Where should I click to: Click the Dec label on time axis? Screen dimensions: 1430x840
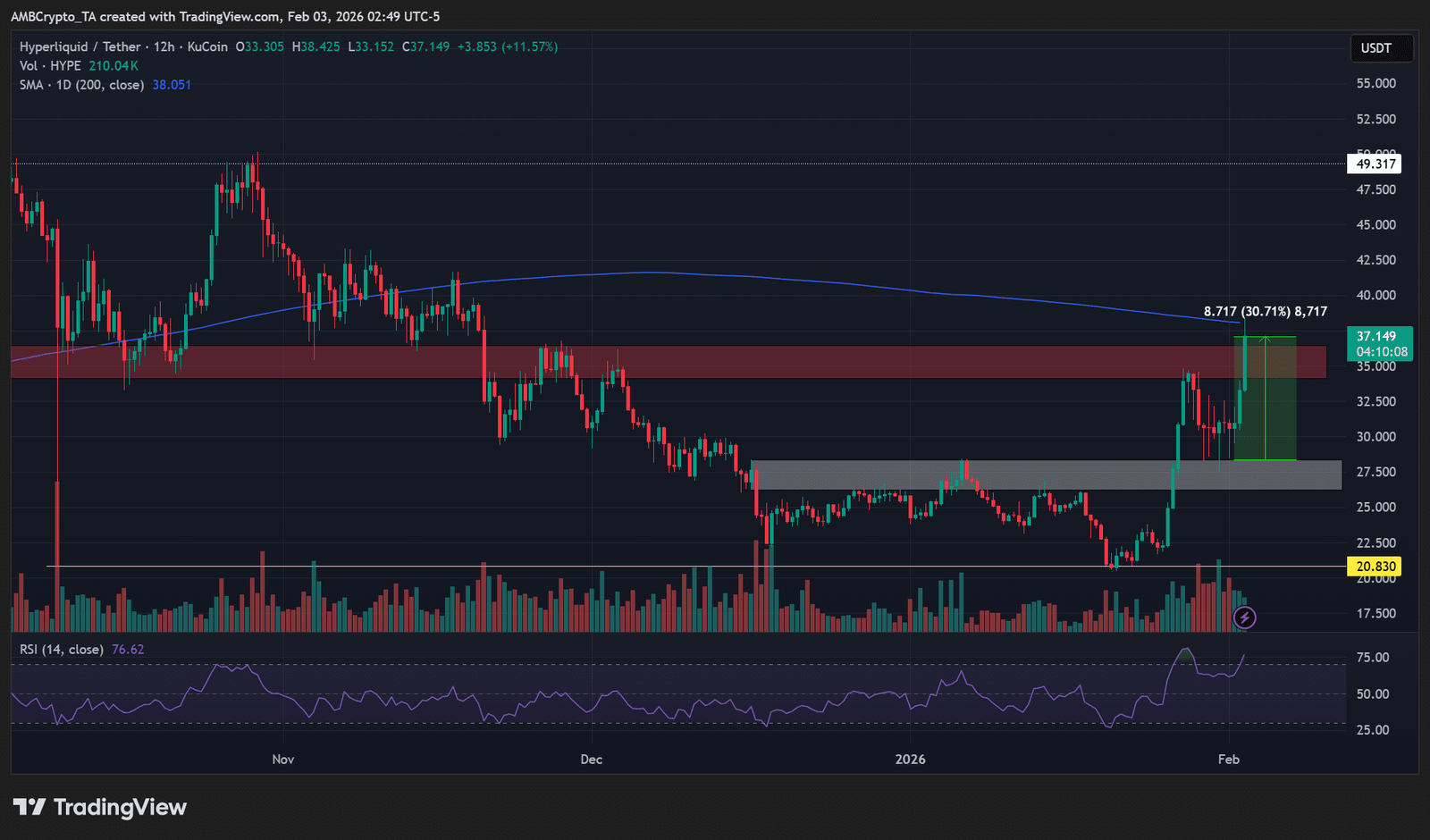(x=591, y=760)
